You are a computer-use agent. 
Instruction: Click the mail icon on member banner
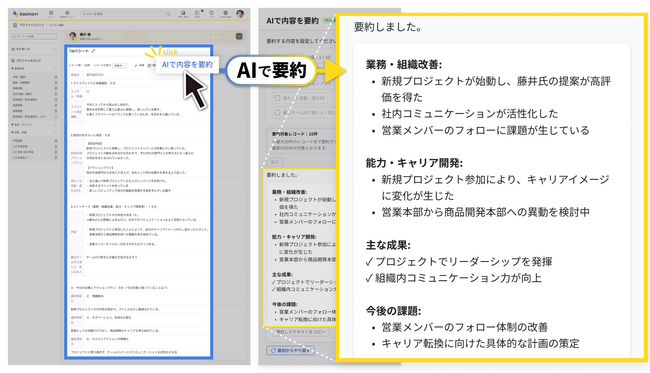pyautogui.click(x=239, y=36)
